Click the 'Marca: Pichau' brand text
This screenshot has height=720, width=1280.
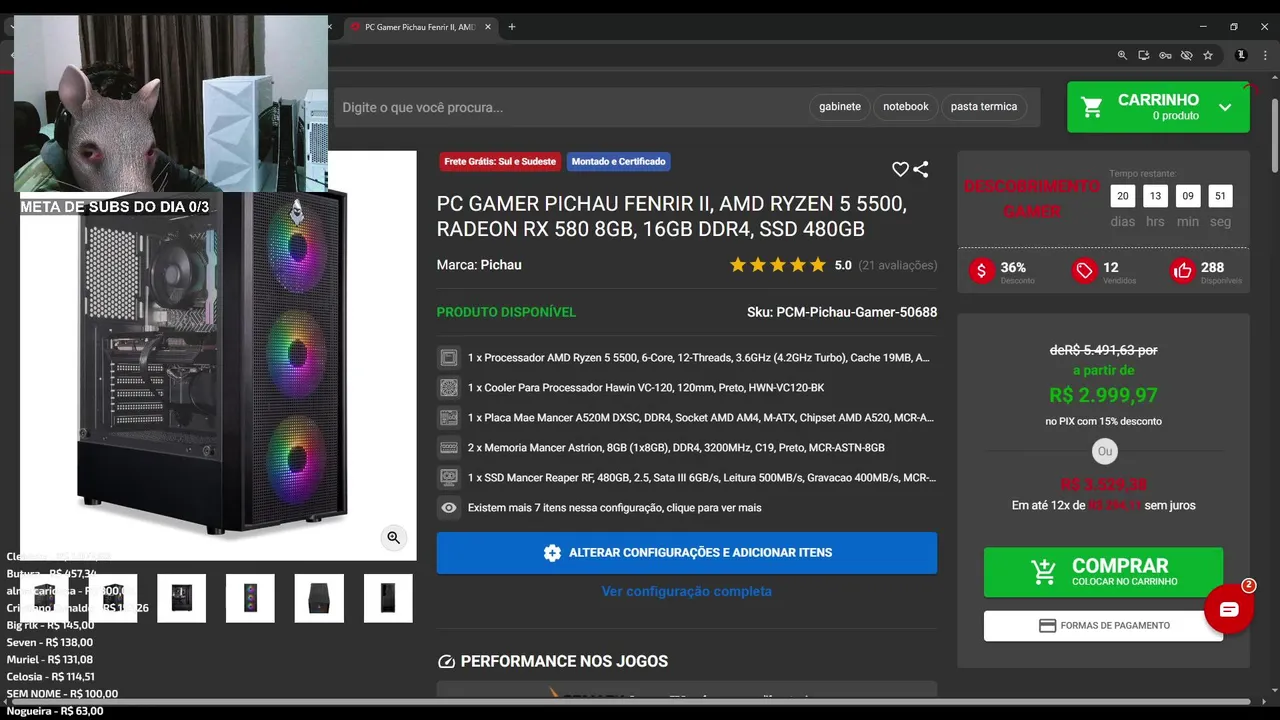[x=479, y=265]
